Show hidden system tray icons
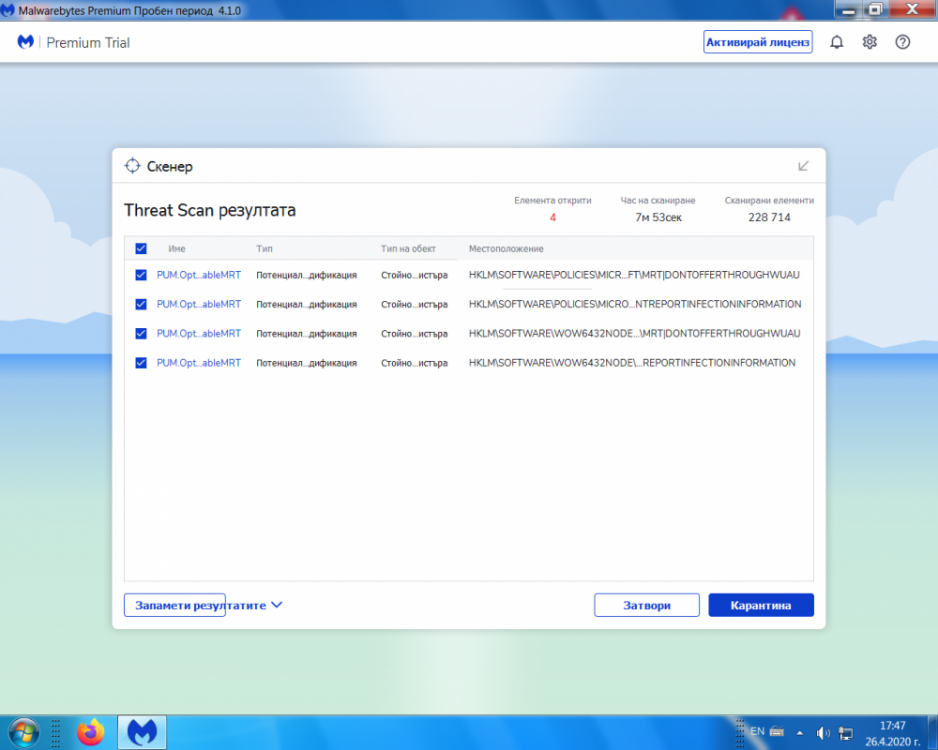Screen dimensions: 938x750 (x=800, y=733)
